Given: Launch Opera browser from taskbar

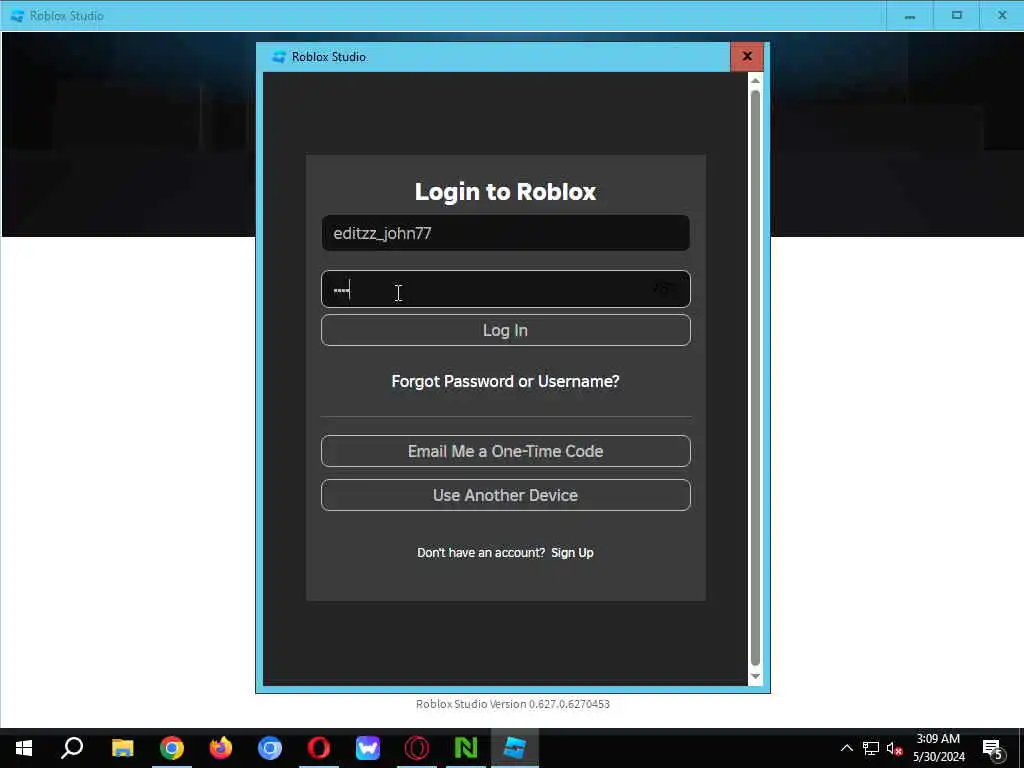Looking at the screenshot, I should [319, 748].
